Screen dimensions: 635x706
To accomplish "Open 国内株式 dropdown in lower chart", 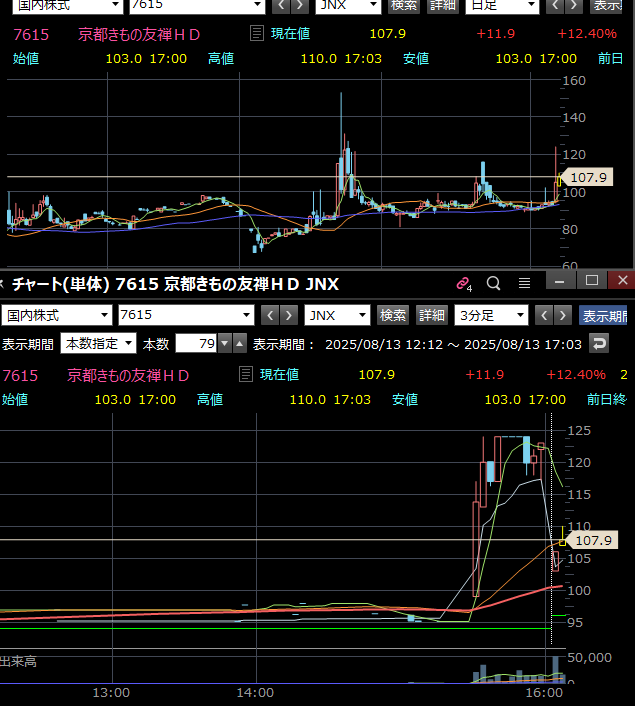I will tap(57, 315).
